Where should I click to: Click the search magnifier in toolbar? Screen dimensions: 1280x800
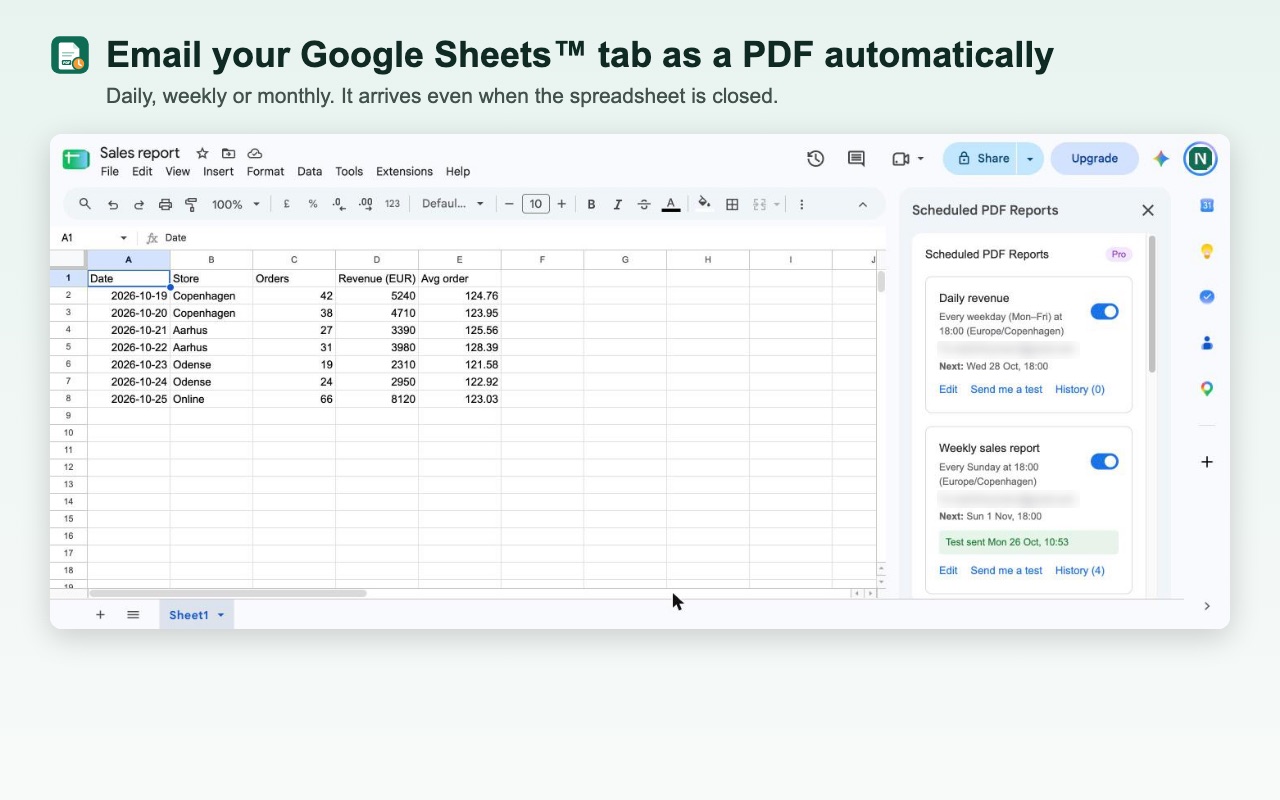[85, 204]
